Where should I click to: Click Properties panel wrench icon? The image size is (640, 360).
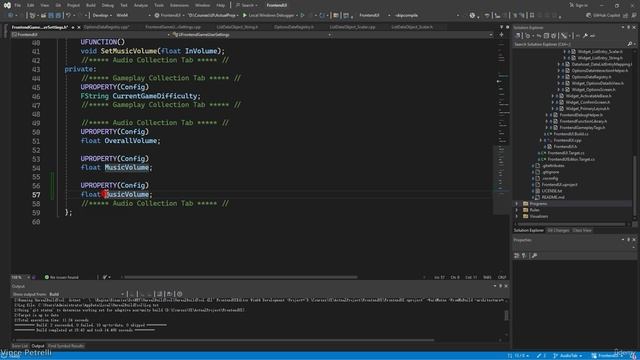click(534, 256)
